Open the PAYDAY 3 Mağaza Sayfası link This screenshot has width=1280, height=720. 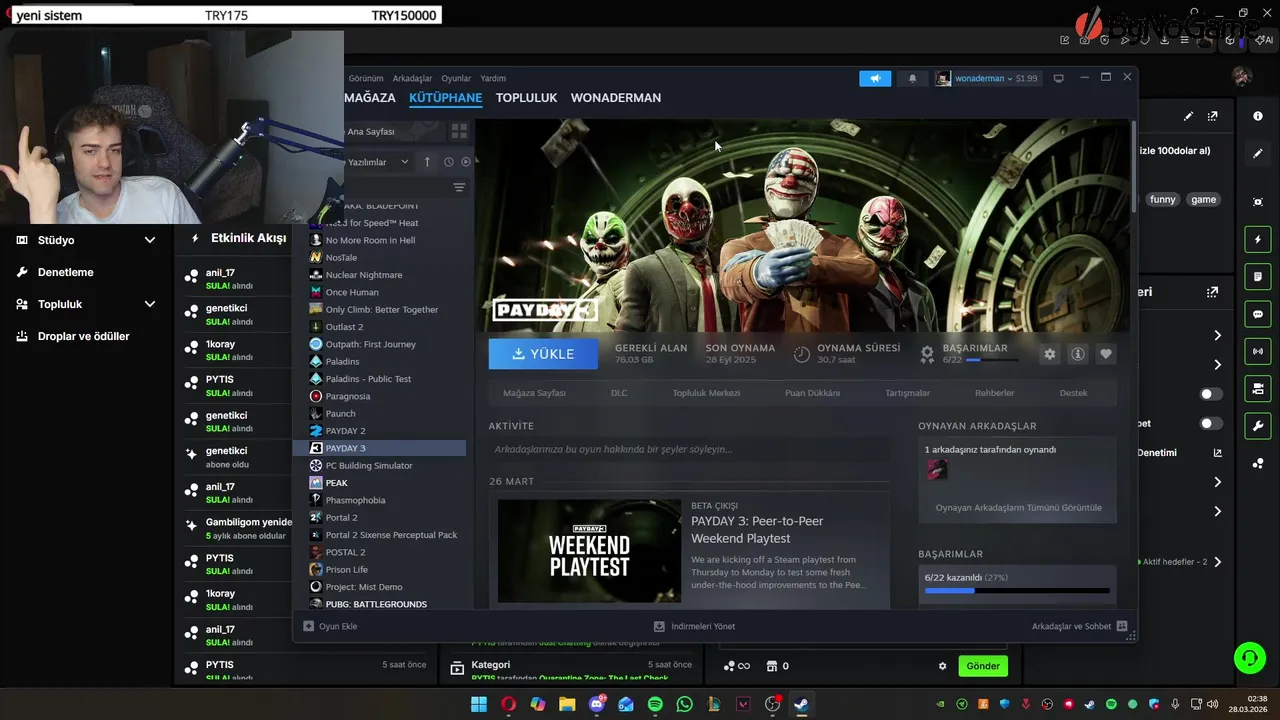[x=534, y=393]
